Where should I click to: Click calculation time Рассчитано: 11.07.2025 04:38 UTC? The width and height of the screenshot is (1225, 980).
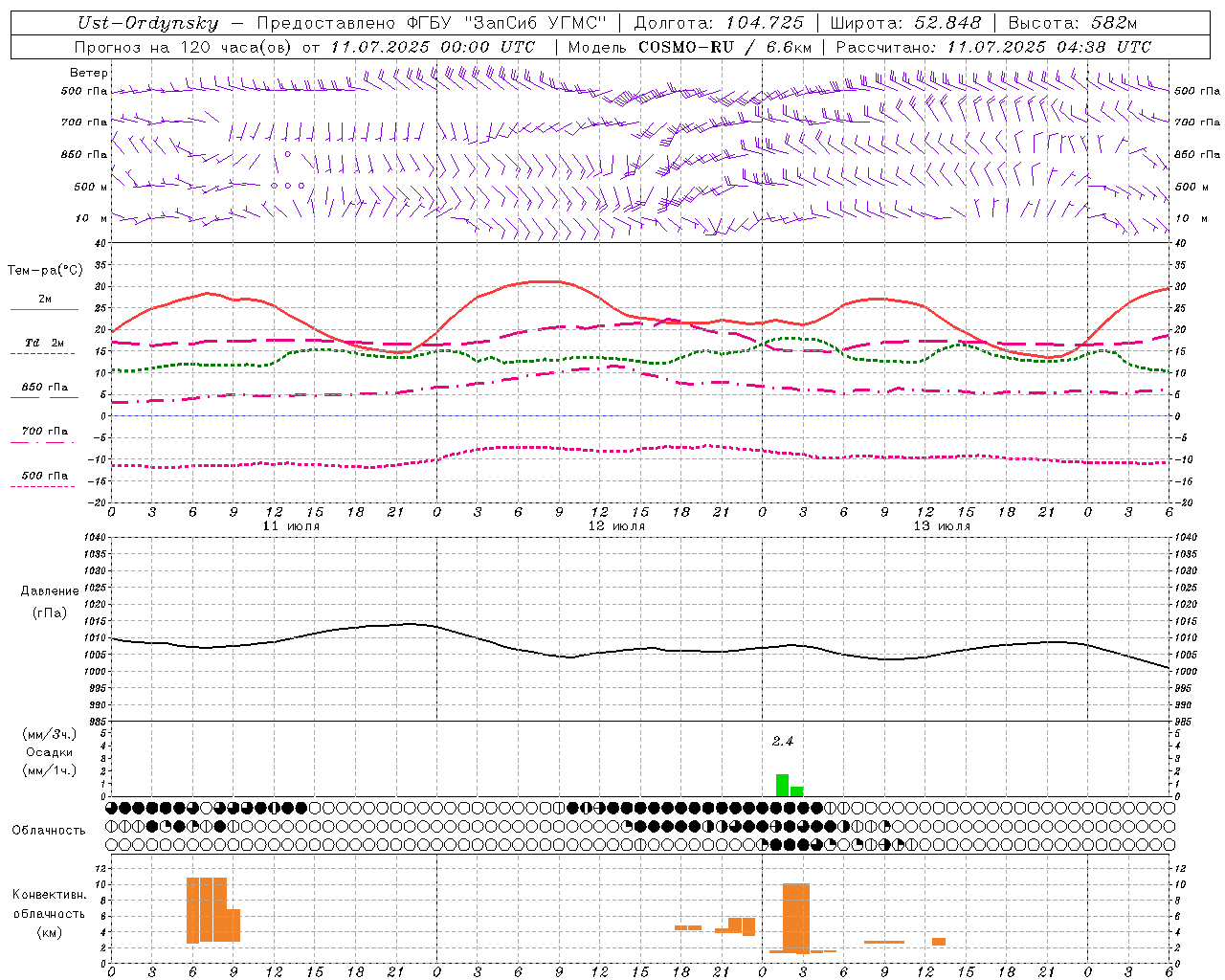[993, 47]
